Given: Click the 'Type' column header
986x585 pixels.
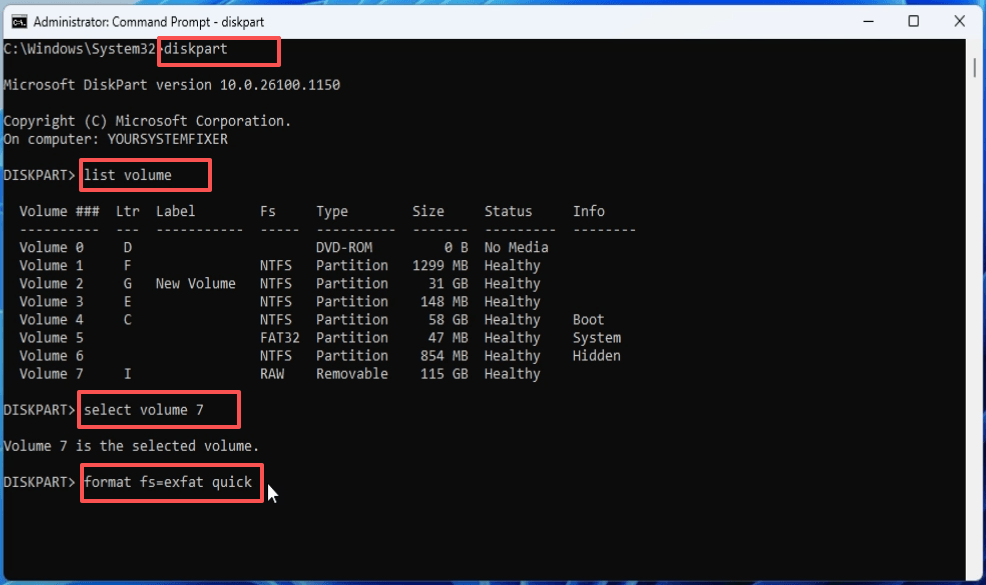Looking at the screenshot, I should click(332, 212).
